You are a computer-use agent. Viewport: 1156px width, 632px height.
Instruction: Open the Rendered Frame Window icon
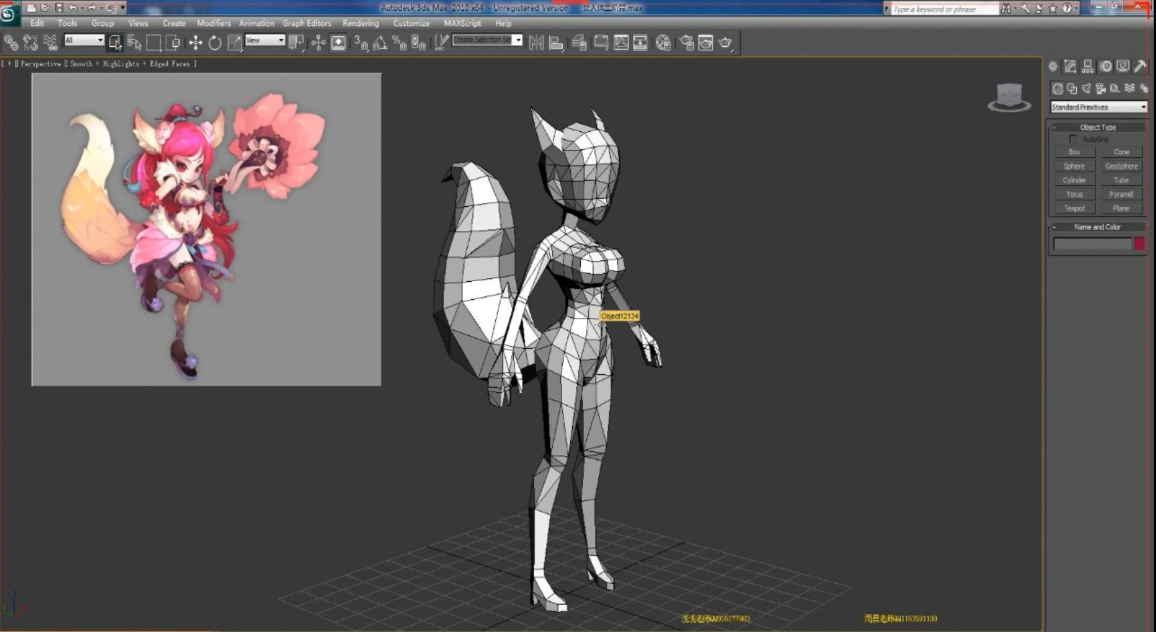[706, 42]
